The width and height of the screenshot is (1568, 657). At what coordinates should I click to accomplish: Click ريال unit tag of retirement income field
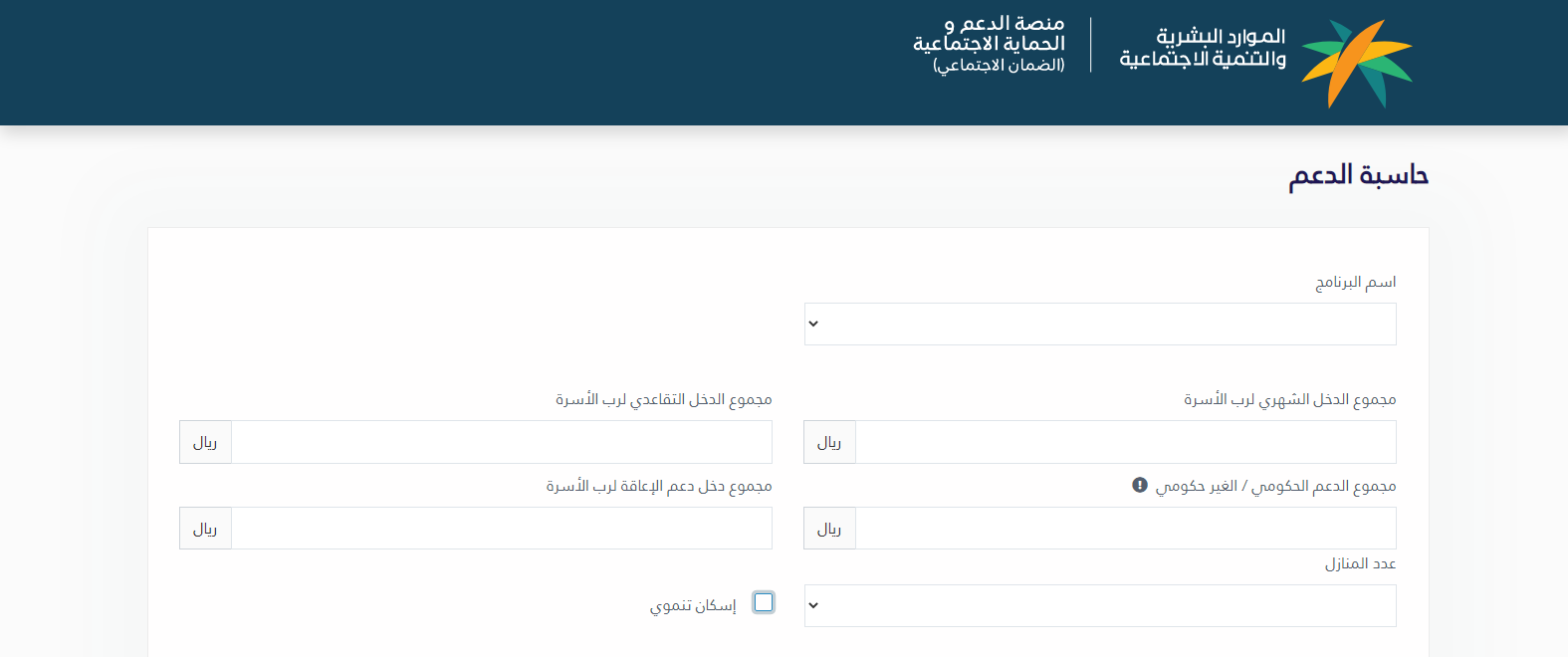tap(205, 442)
